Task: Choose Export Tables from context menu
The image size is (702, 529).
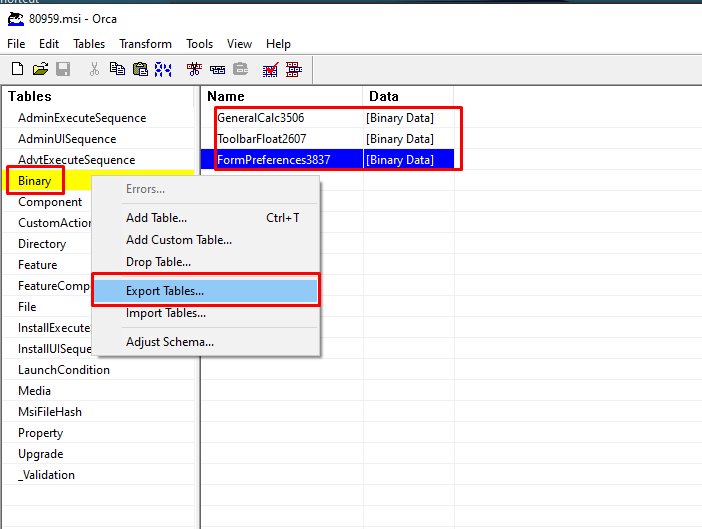Action: click(206, 291)
